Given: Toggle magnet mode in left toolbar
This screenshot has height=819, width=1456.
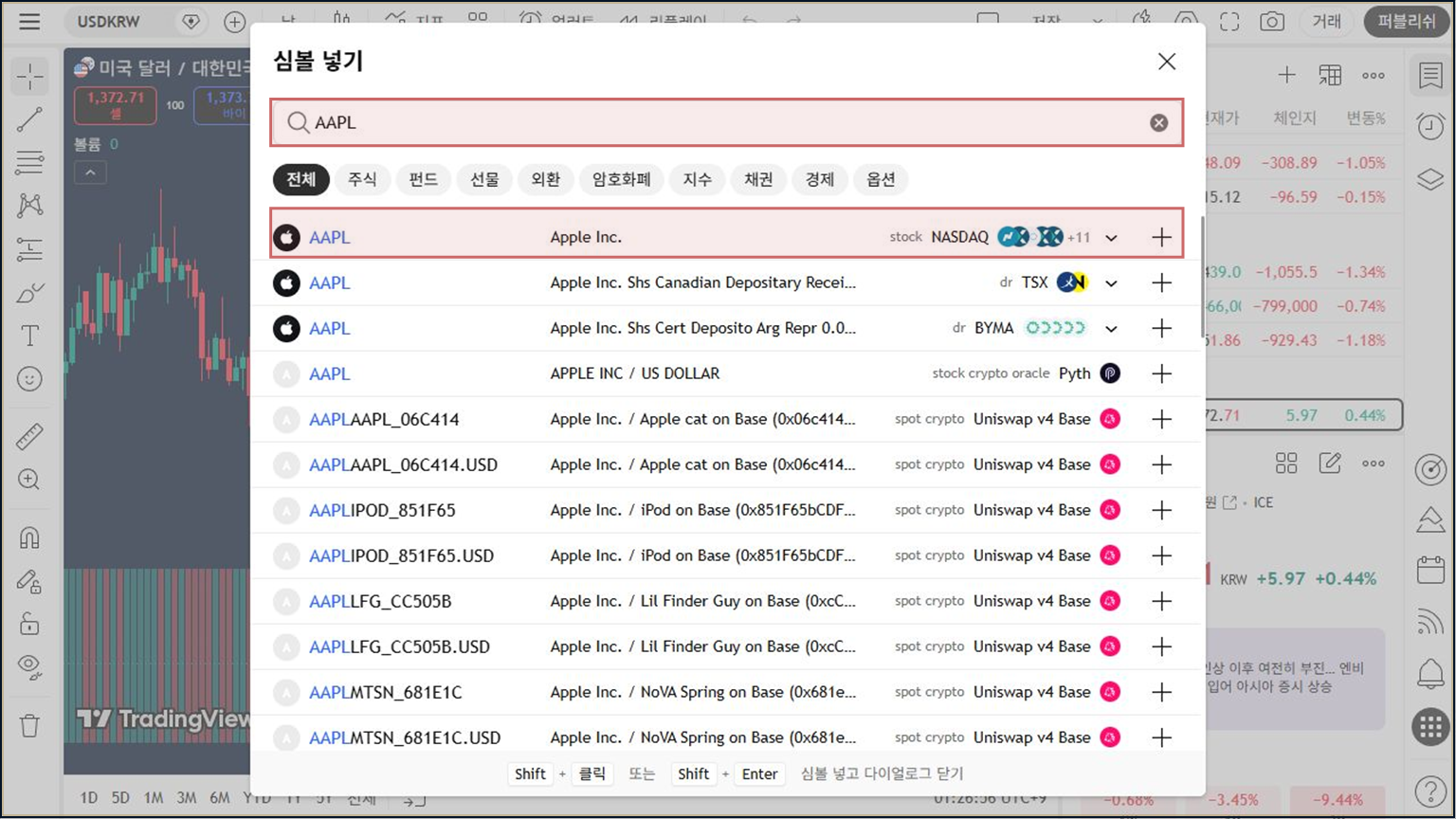Looking at the screenshot, I should [29, 537].
